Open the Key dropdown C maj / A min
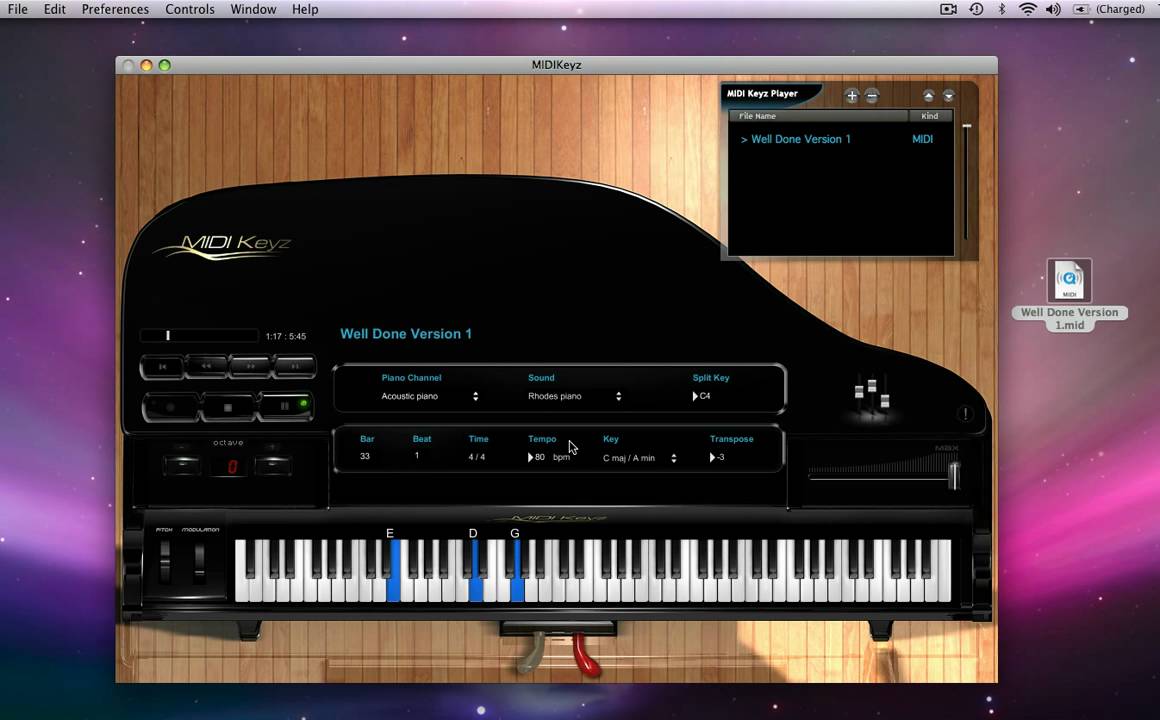The image size is (1160, 720). [639, 458]
